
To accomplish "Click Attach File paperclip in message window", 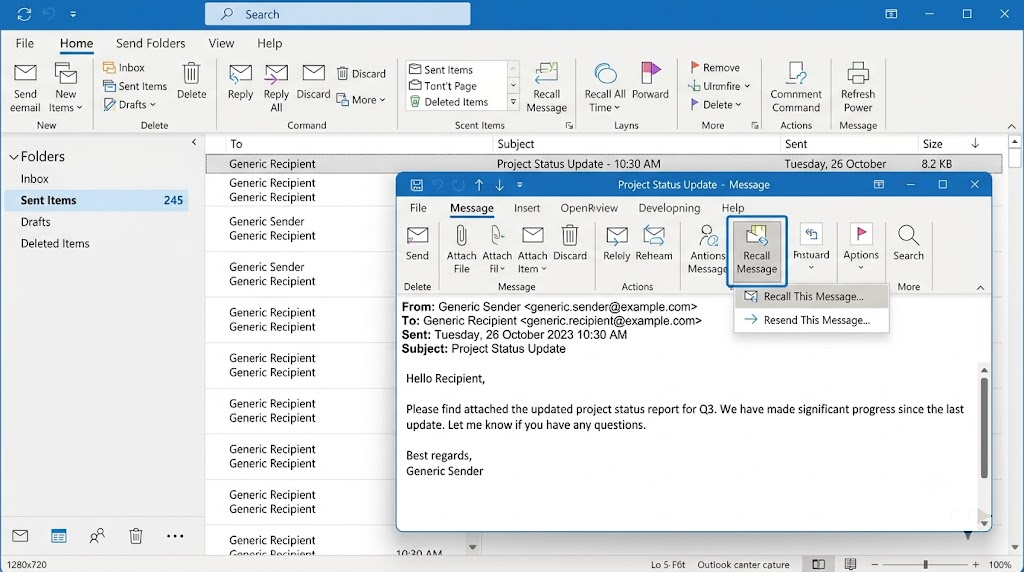I will (x=461, y=236).
